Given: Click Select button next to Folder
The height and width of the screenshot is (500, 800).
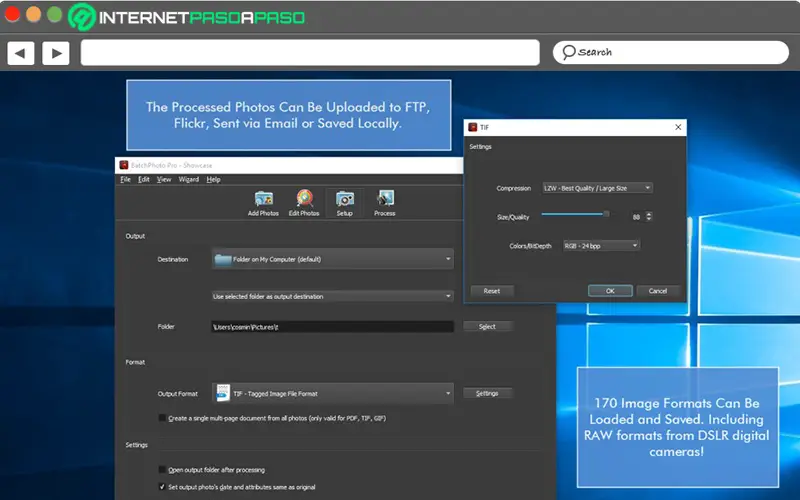Looking at the screenshot, I should coord(487,327).
